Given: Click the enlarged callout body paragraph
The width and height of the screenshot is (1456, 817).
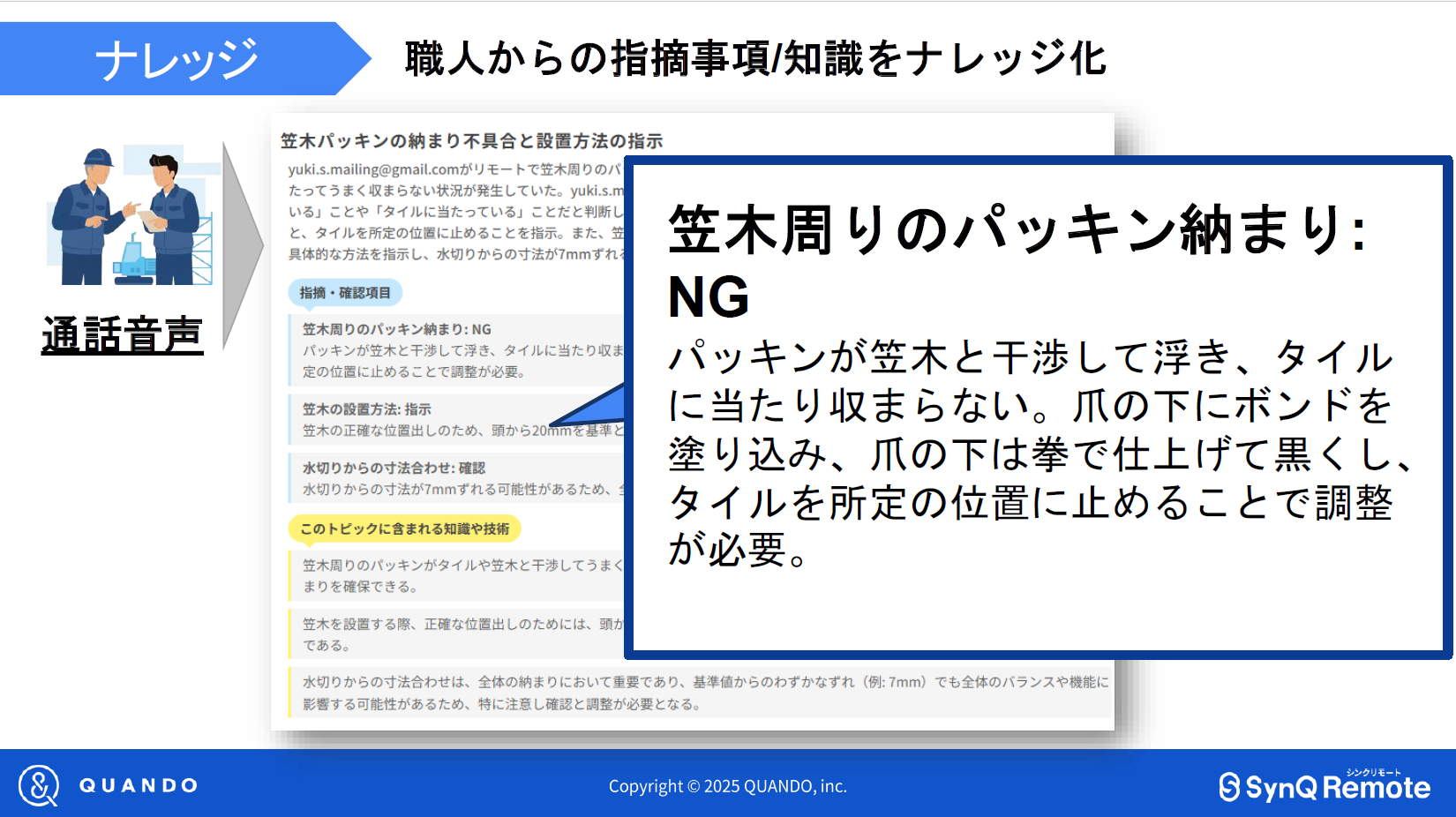Looking at the screenshot, I should [x=1032, y=453].
